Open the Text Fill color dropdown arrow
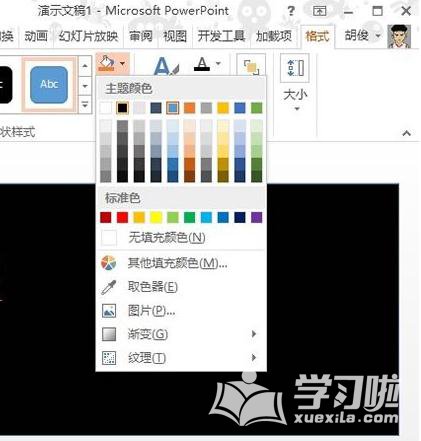 [218, 63]
